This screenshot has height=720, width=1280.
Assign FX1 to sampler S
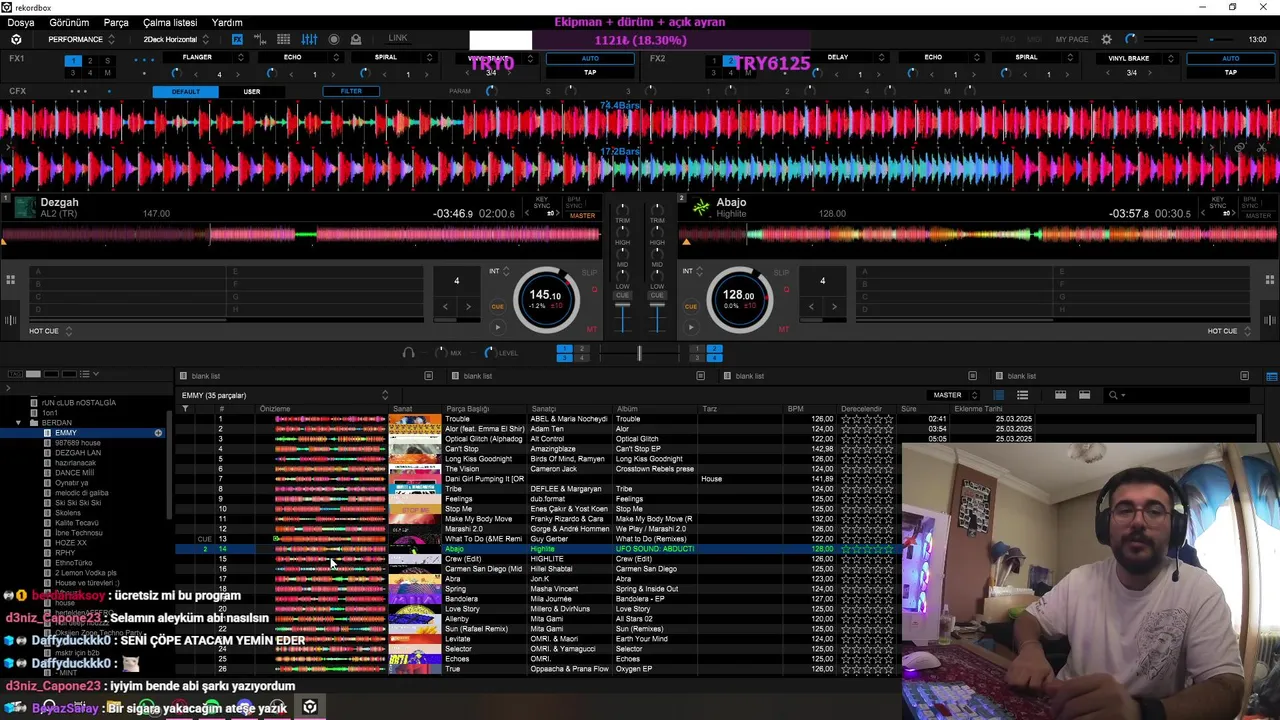tap(108, 62)
